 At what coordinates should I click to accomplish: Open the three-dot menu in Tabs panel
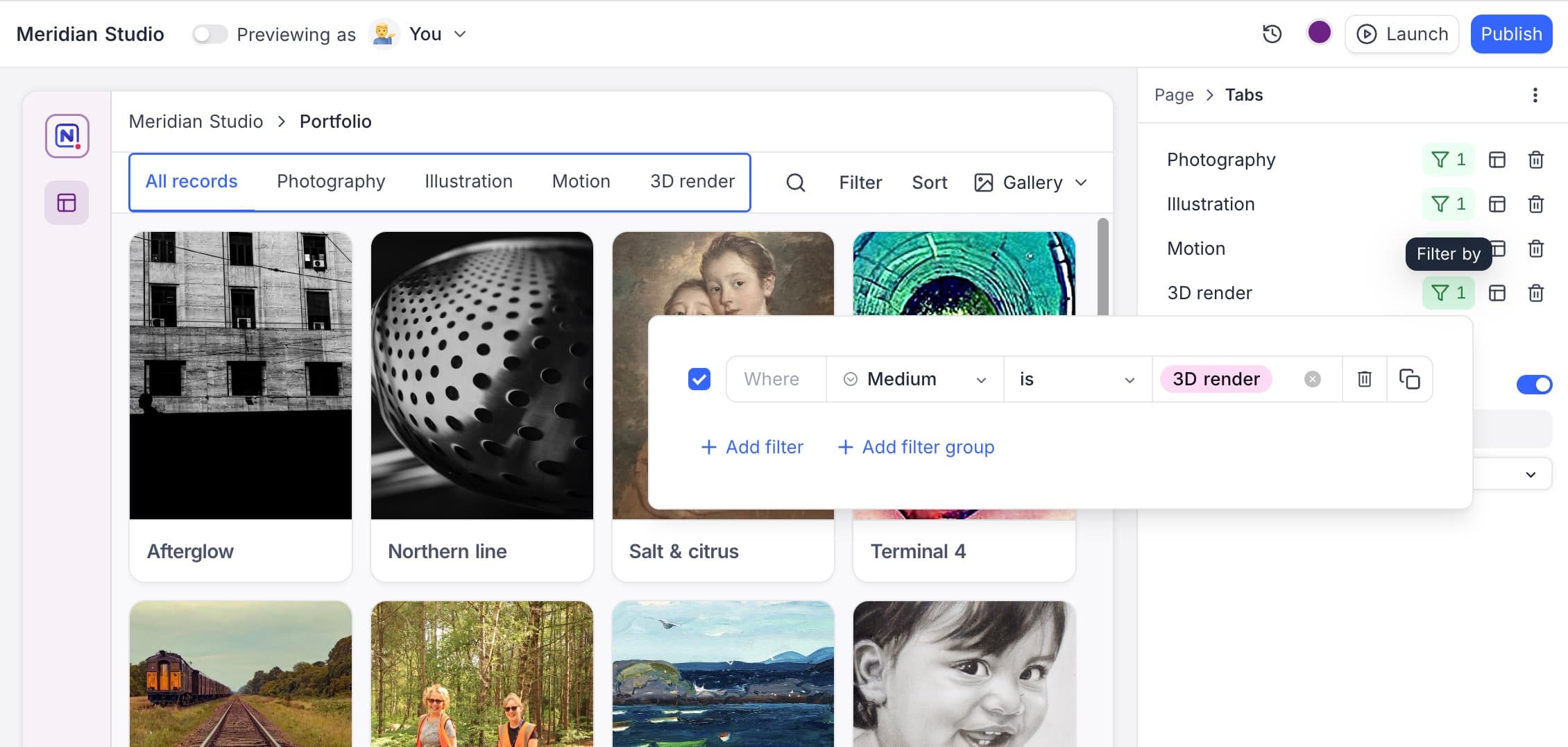(1535, 95)
